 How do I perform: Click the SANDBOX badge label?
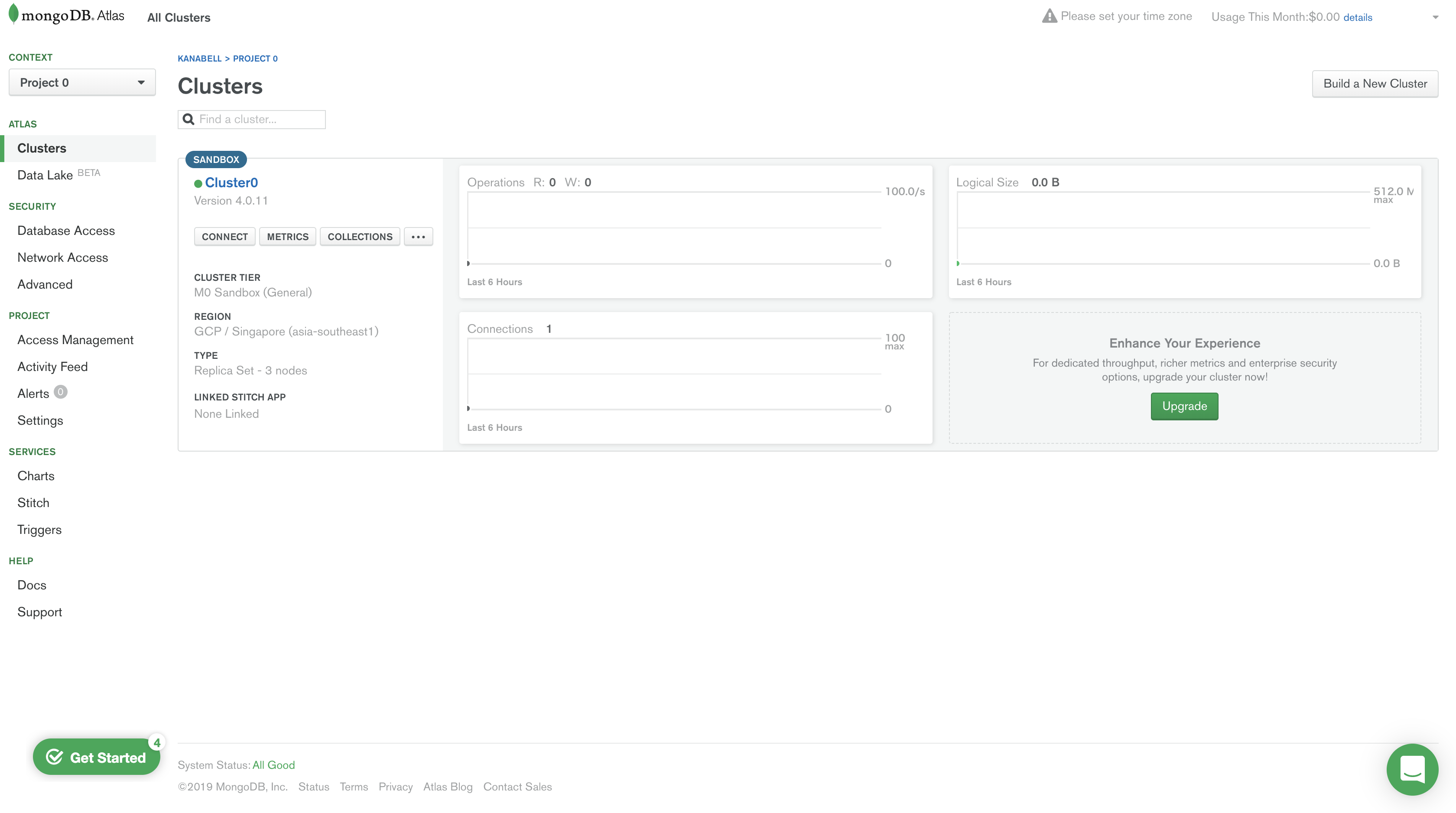tap(216, 159)
